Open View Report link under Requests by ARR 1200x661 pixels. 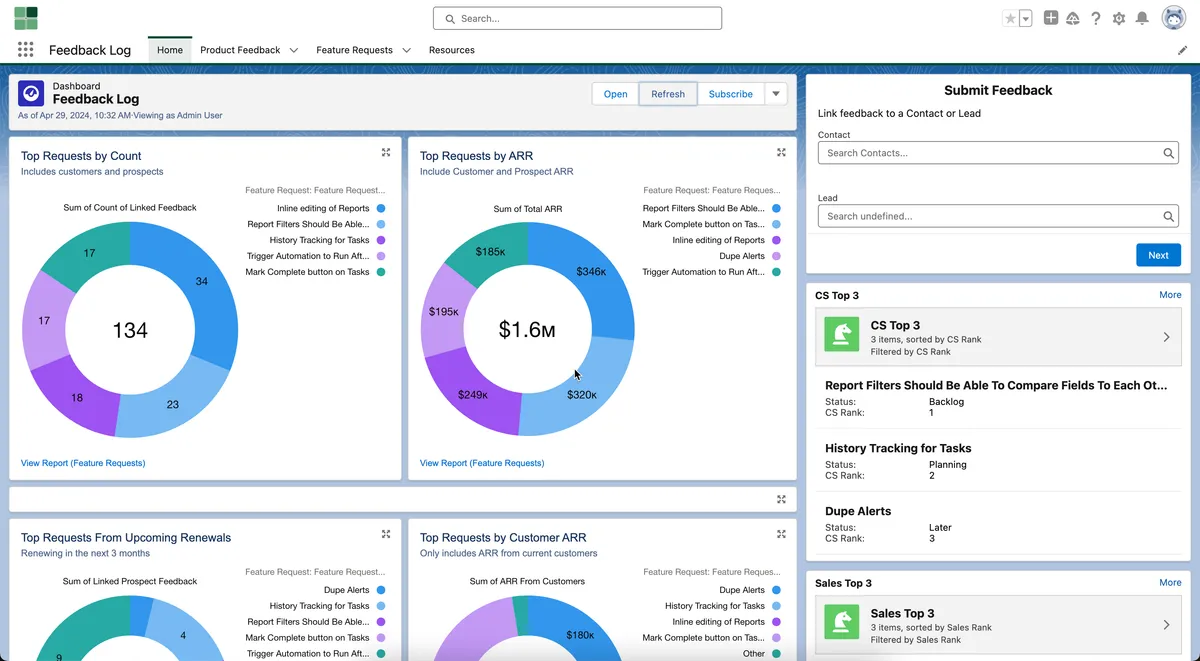tap(482, 463)
